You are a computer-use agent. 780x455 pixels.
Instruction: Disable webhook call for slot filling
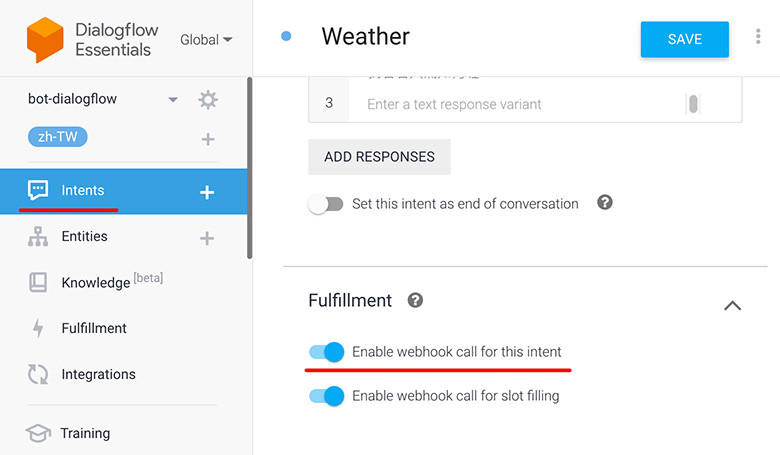[327, 396]
